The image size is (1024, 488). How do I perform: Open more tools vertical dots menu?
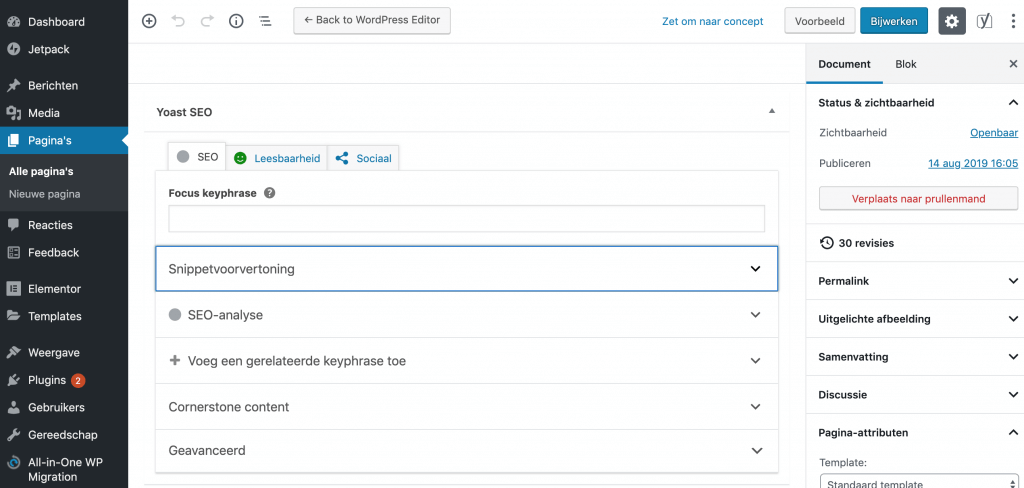pos(1012,21)
